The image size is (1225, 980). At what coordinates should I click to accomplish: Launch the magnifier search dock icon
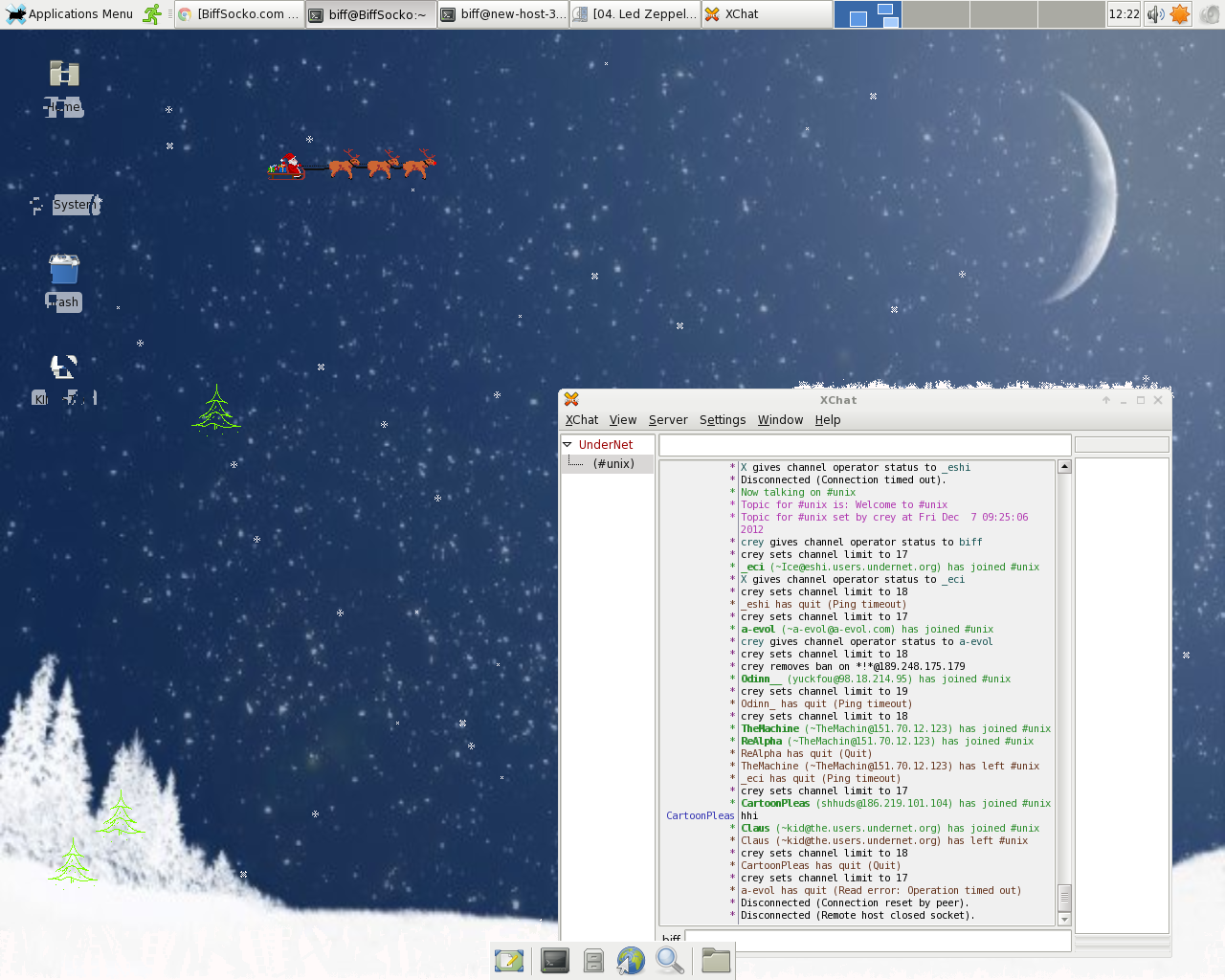[x=670, y=960]
